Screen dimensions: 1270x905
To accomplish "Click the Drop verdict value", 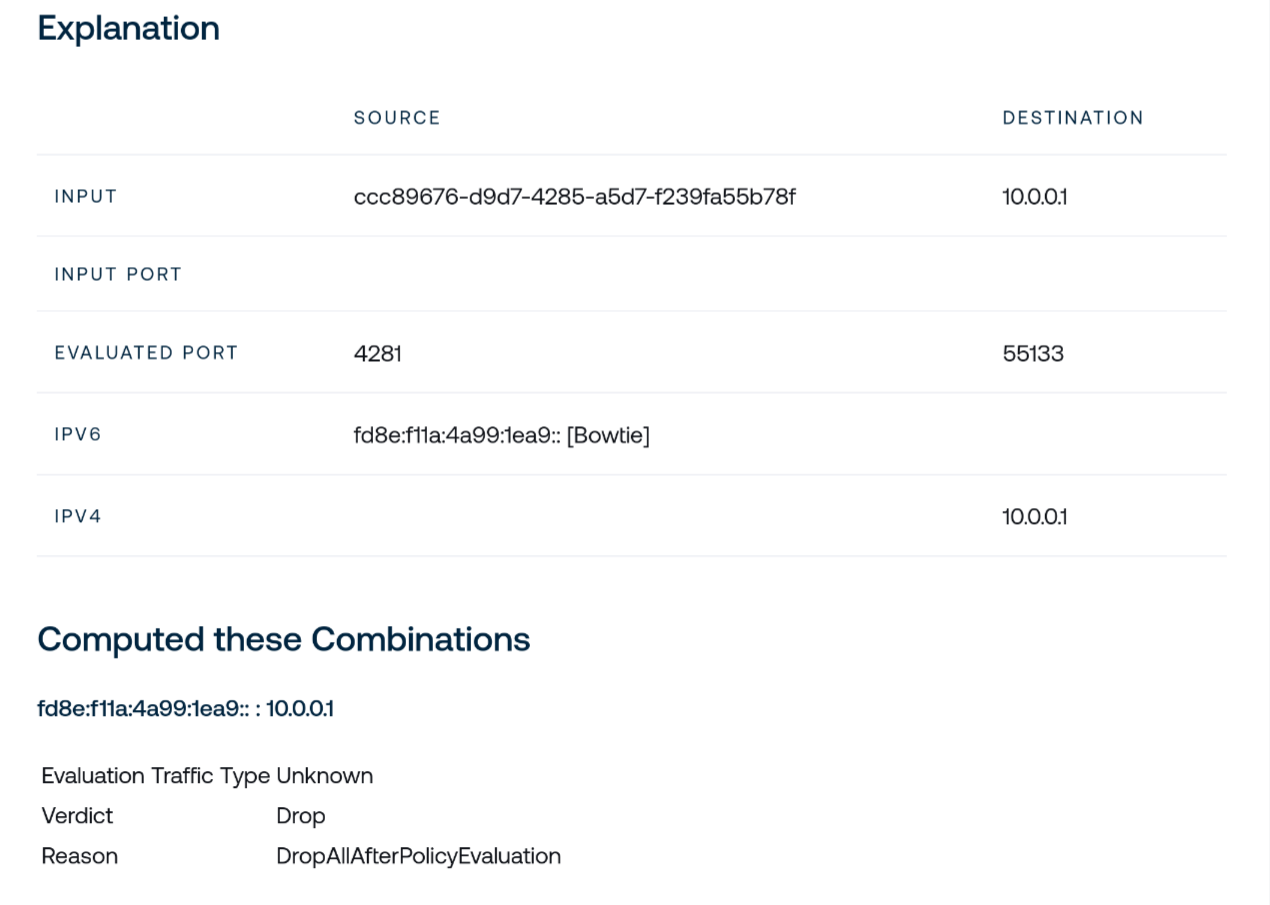I will (301, 816).
